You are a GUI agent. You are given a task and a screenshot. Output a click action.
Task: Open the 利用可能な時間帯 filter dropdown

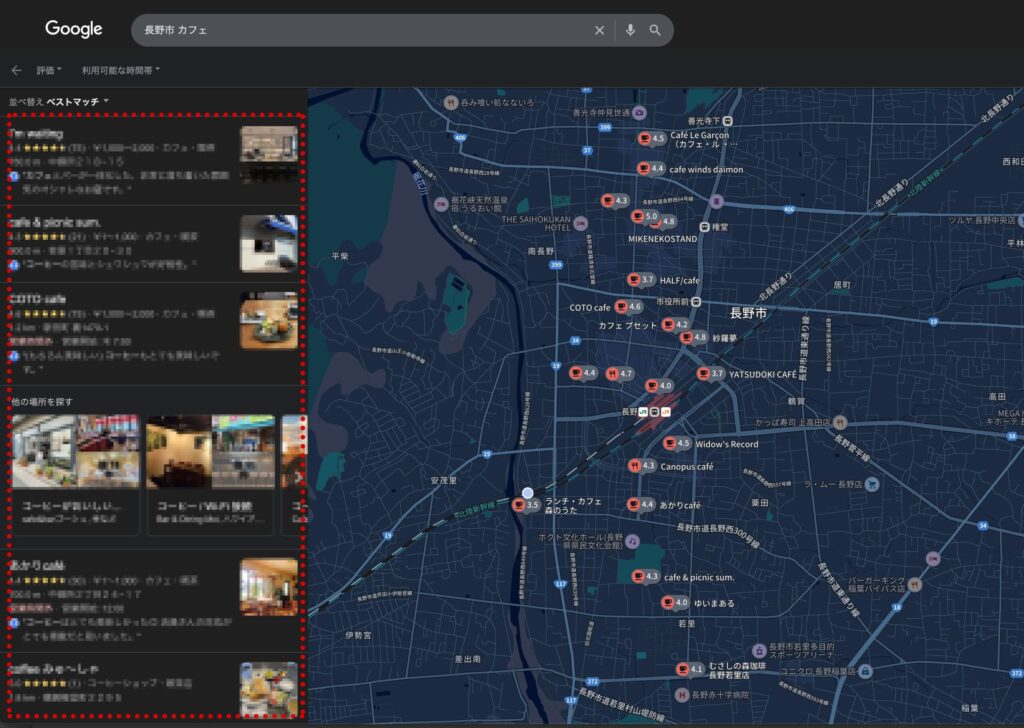coord(121,70)
